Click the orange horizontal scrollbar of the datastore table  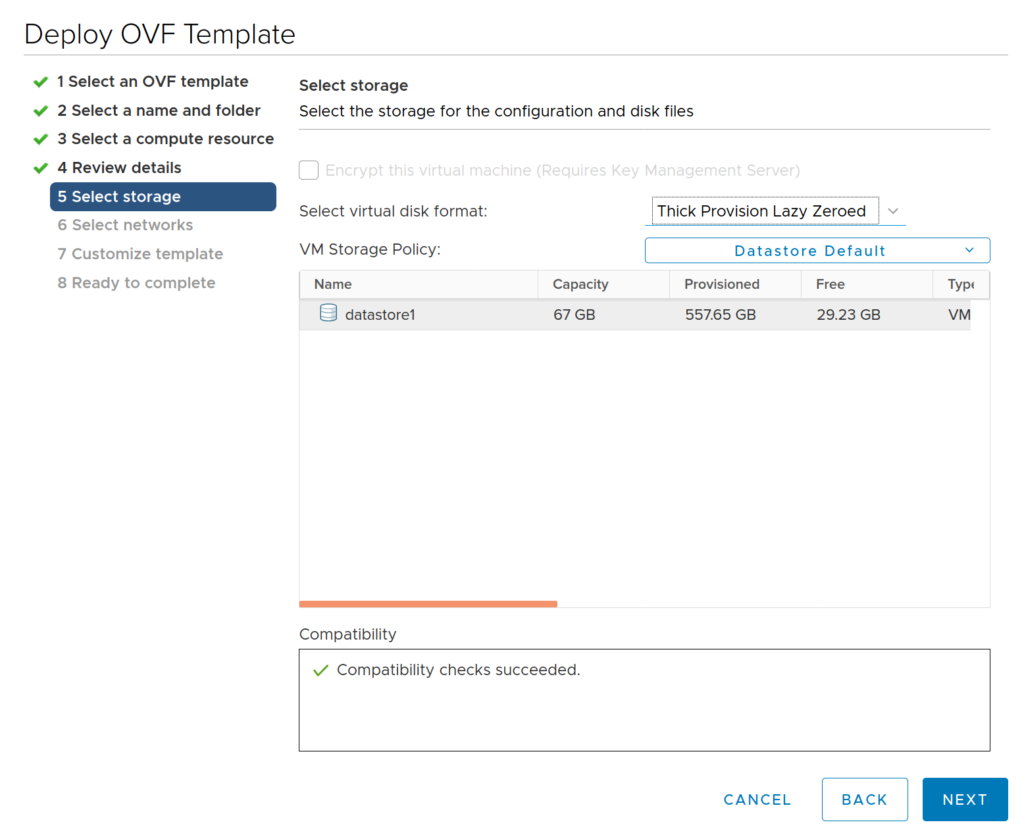pyautogui.click(x=428, y=604)
